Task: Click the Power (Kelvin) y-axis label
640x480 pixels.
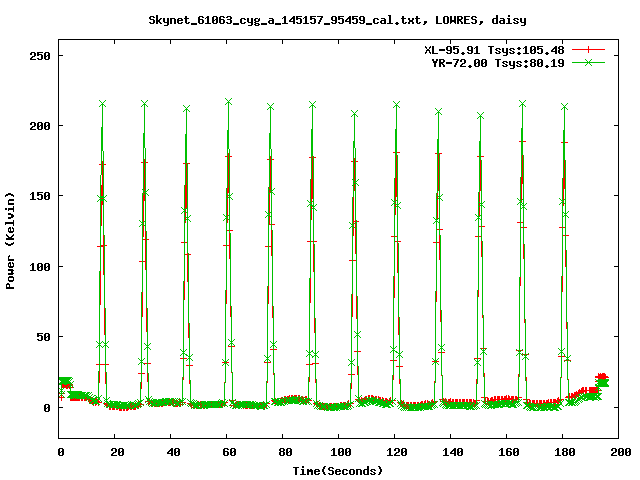Action: pos(11,240)
